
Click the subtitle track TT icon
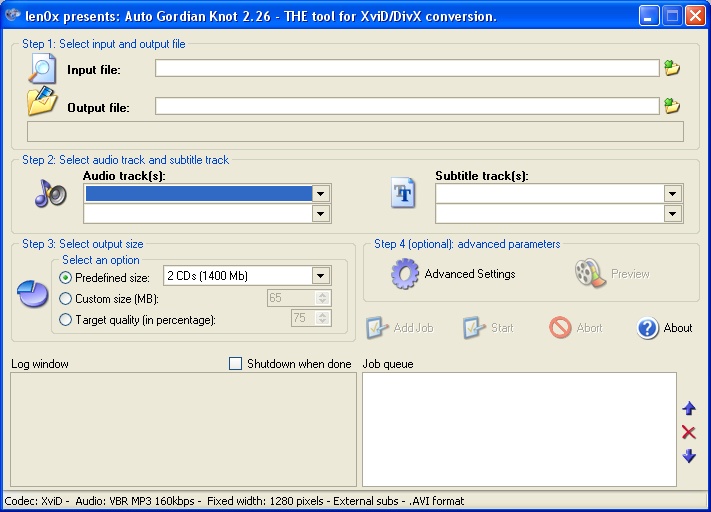(403, 193)
